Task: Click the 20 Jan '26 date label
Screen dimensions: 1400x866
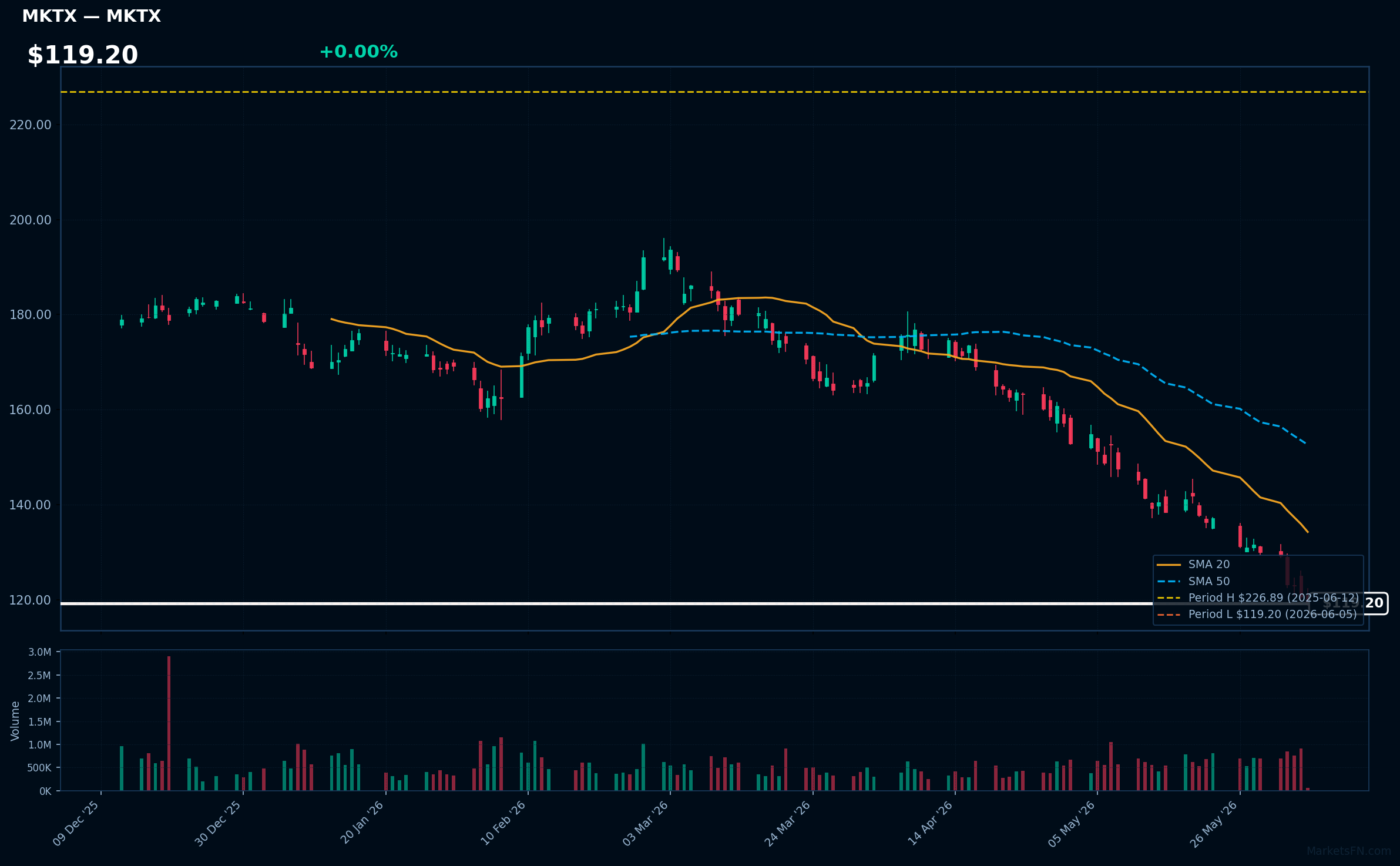Action: pyautogui.click(x=361, y=823)
